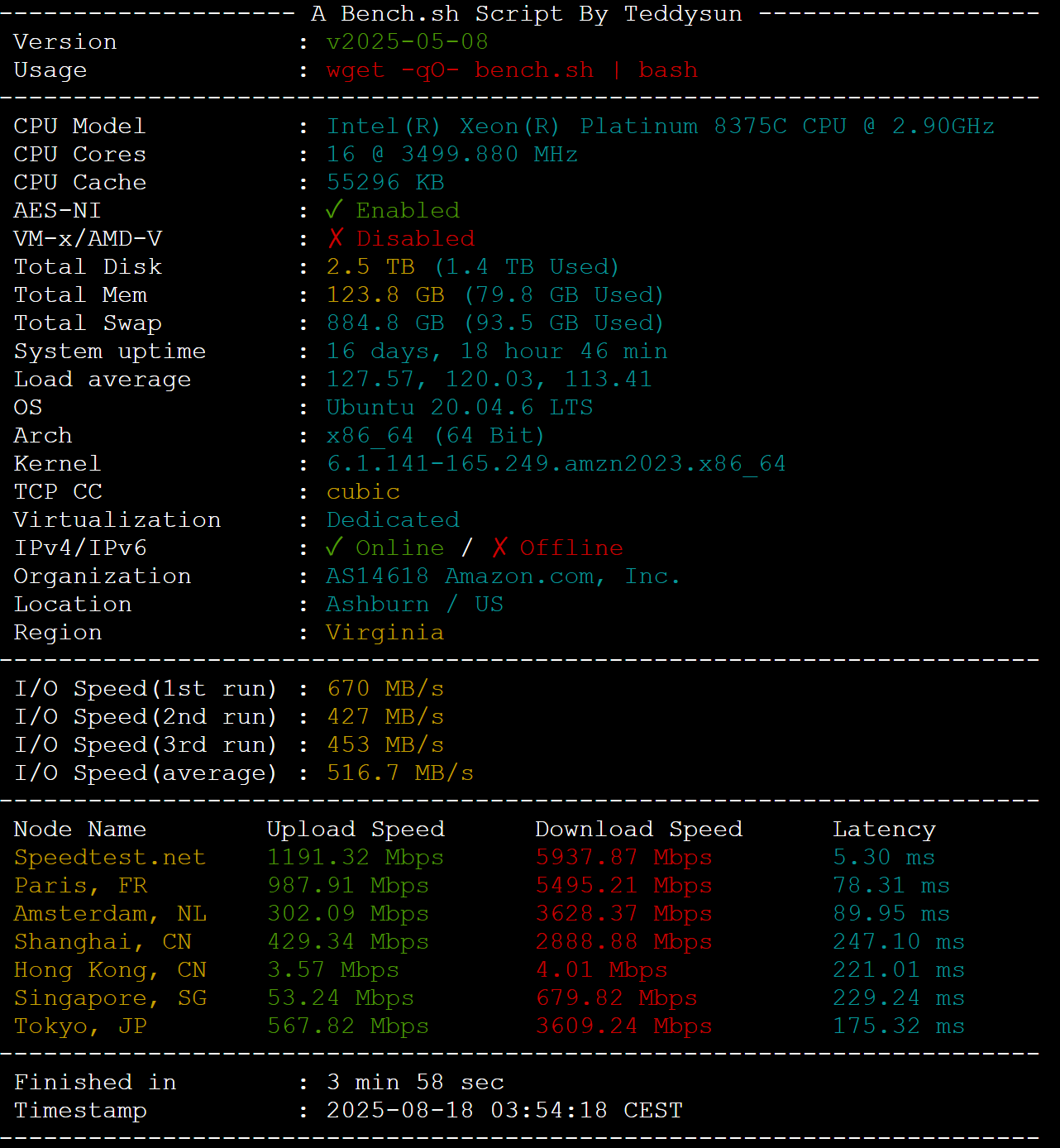Click the green checkmark beside AES-NI Enabled

coord(334,210)
